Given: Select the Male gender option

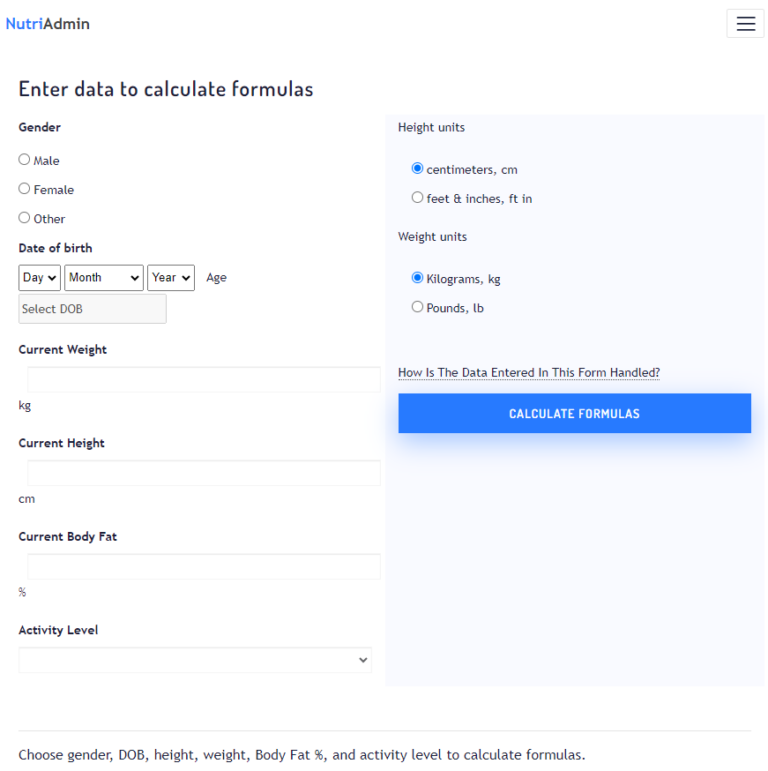Looking at the screenshot, I should (25, 160).
